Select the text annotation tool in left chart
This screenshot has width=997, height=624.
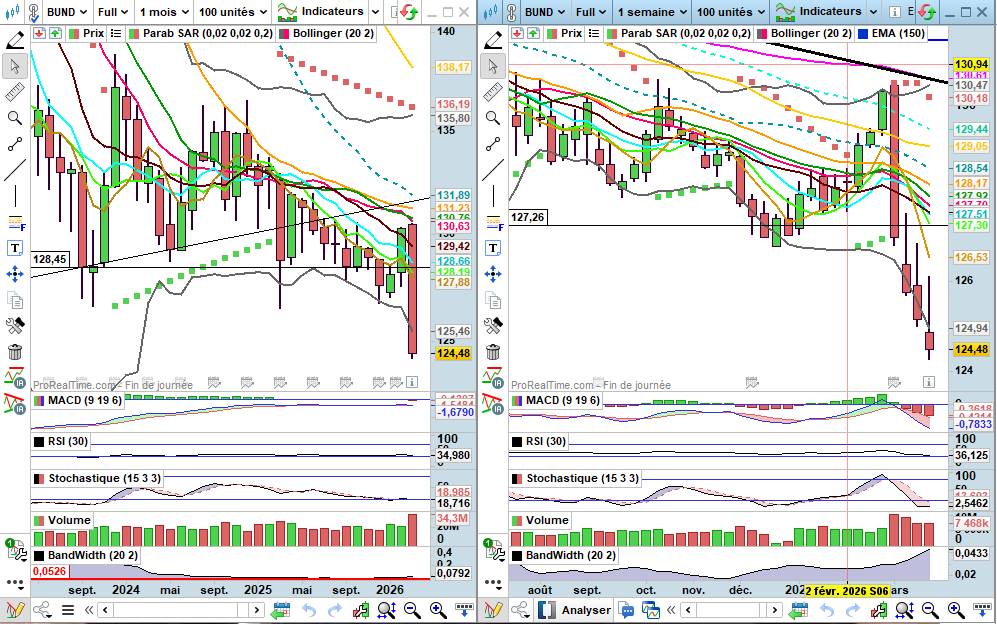tap(15, 248)
